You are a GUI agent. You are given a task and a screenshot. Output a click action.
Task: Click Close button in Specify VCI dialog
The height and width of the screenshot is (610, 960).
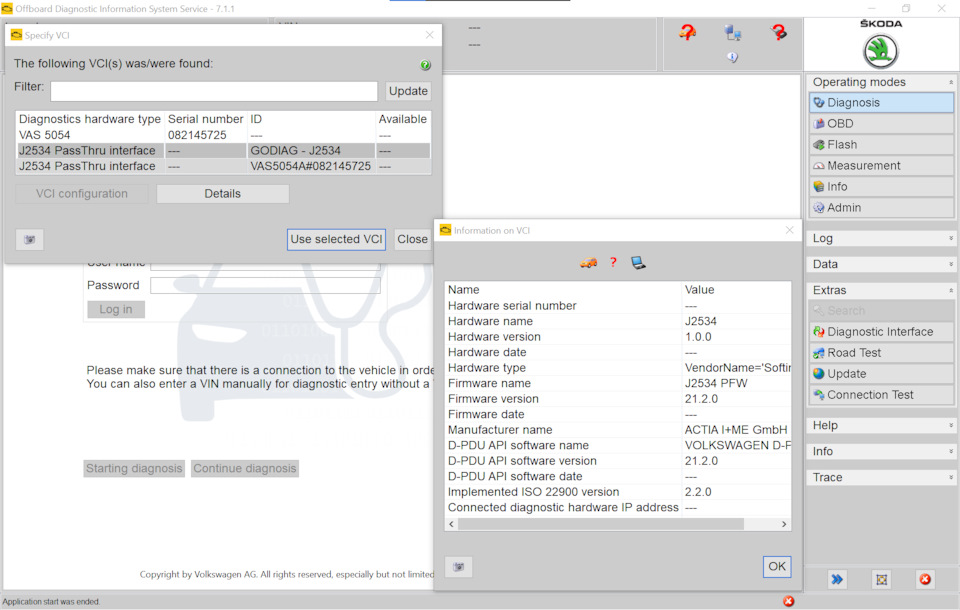tap(412, 239)
